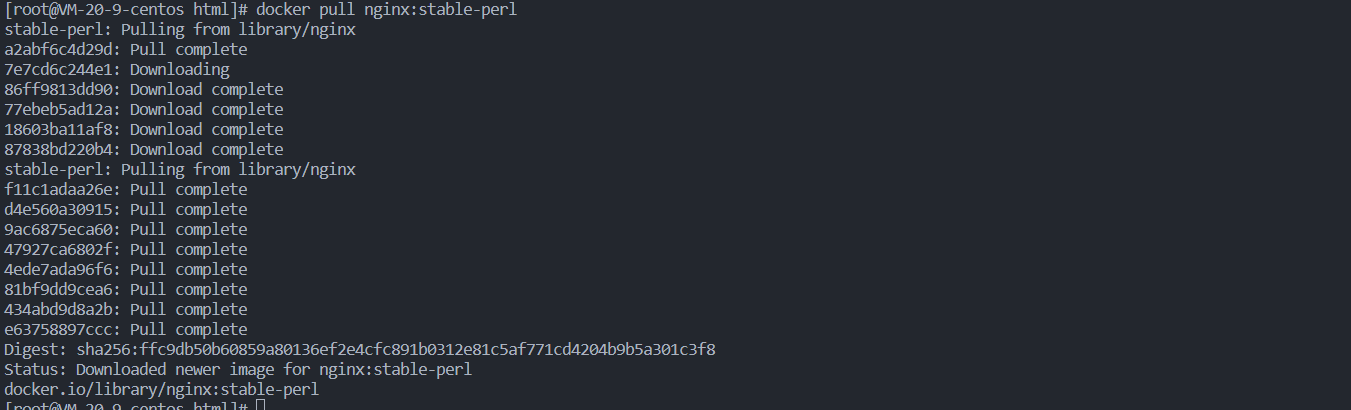
Task: Click the 87838bd220b4 Download complete line
Action: click(144, 149)
